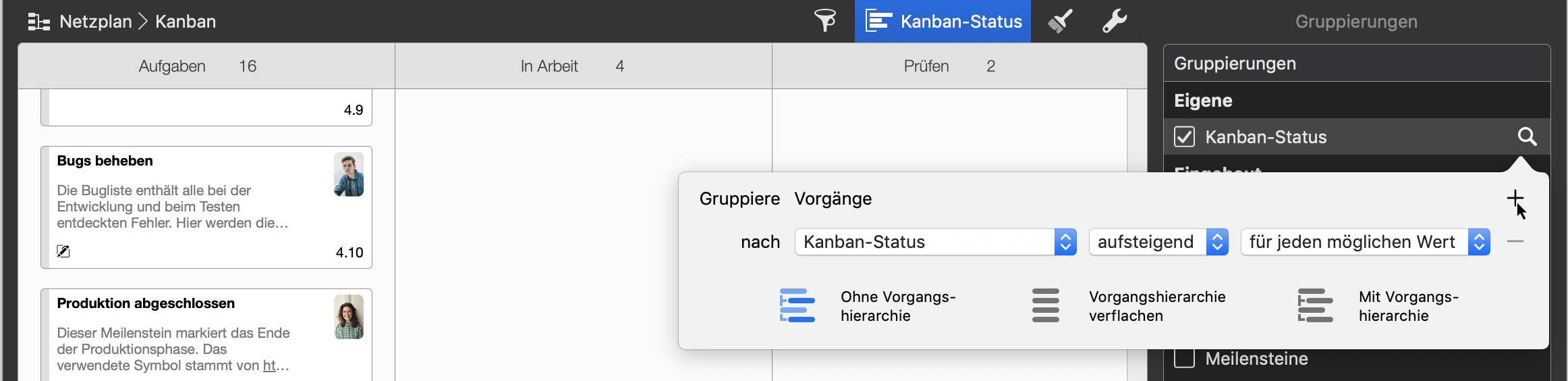The height and width of the screenshot is (381, 1568).
Task: Open the für jeden möglichen Wert dropdown
Action: [1364, 242]
